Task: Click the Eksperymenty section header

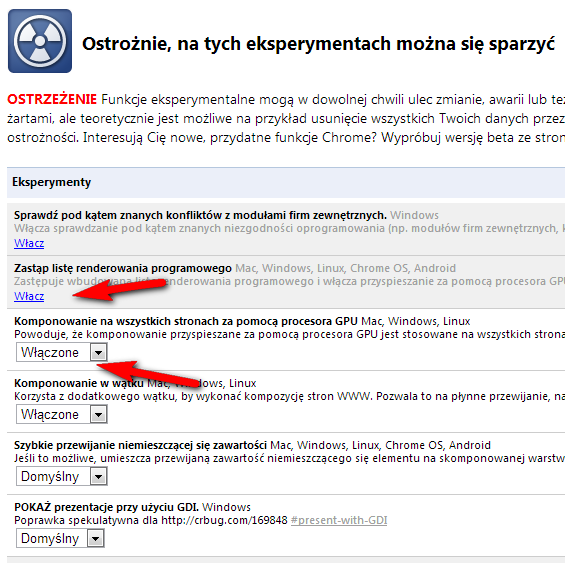Action: (x=52, y=182)
